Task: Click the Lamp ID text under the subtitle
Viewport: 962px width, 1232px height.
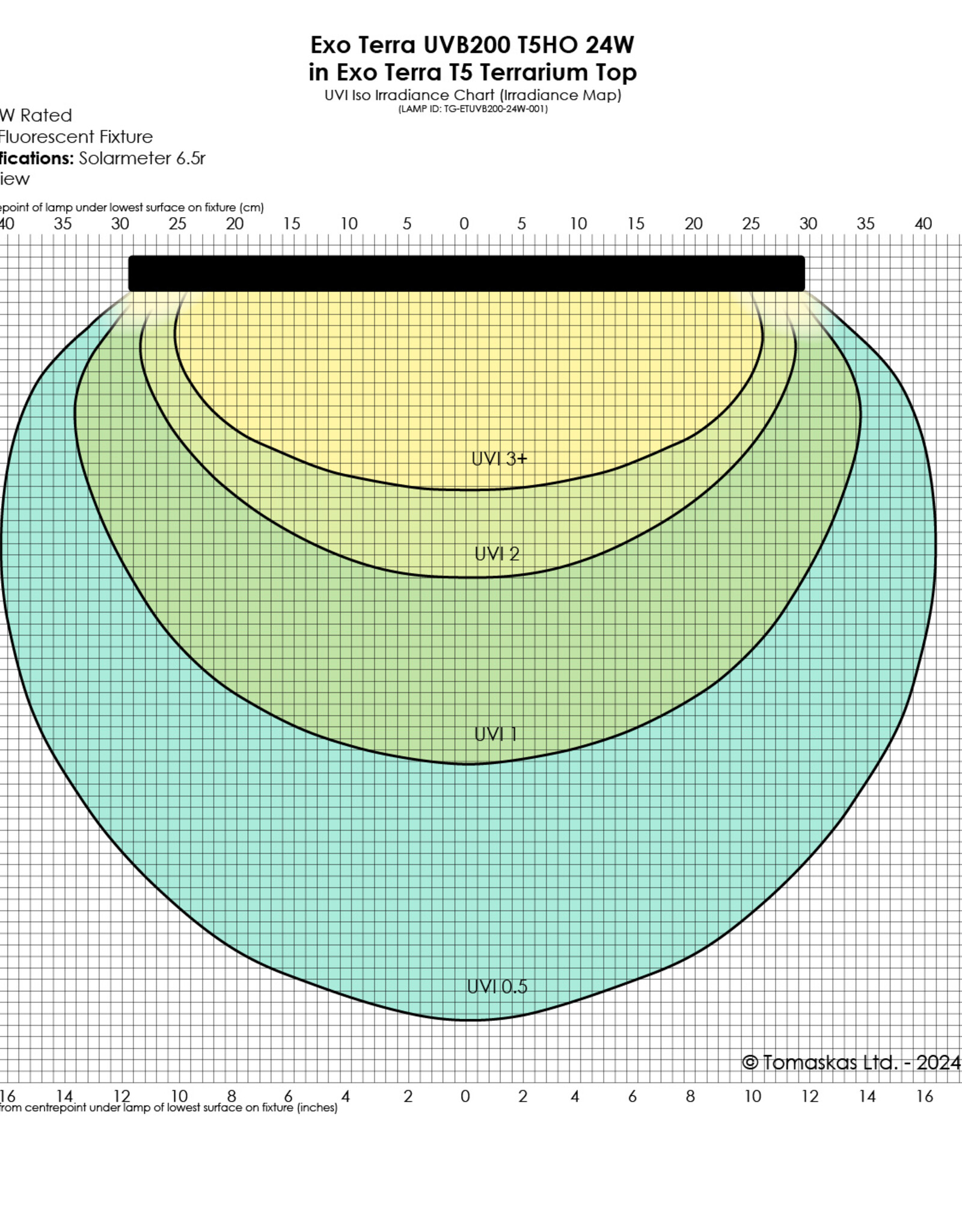Action: click(x=473, y=109)
